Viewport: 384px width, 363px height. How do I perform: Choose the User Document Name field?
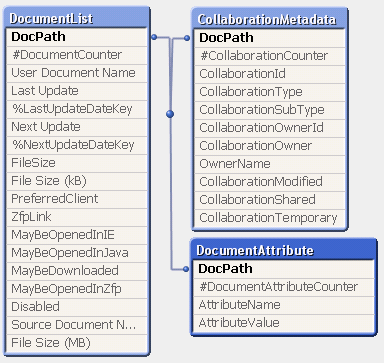(77, 73)
